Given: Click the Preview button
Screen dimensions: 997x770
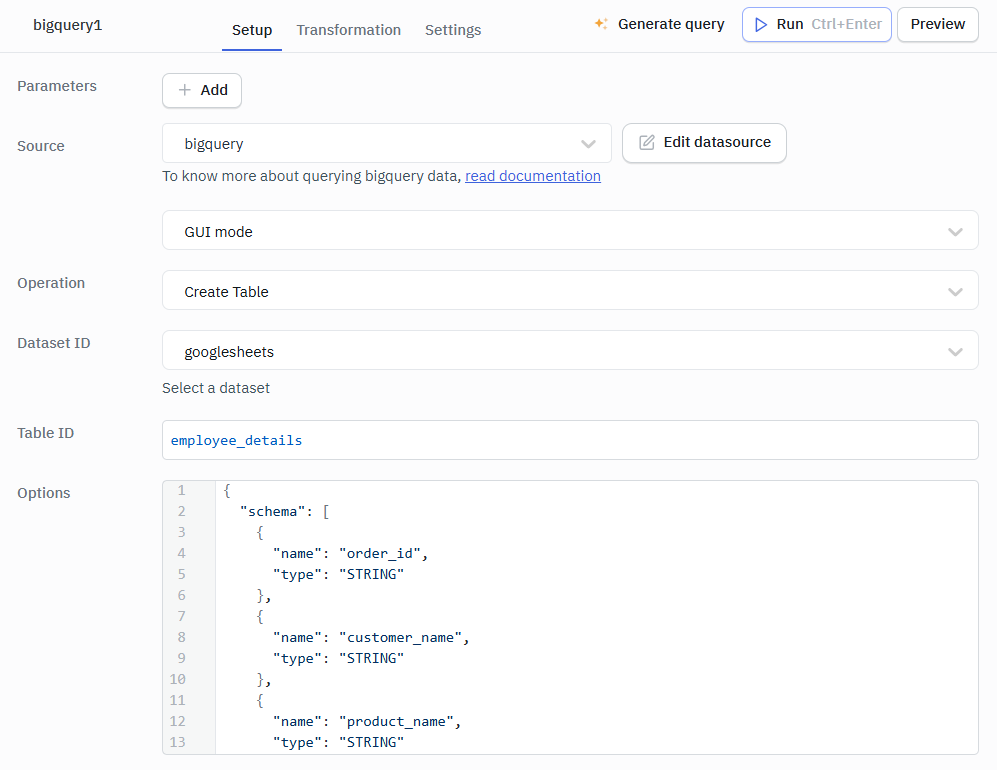Looking at the screenshot, I should pyautogui.click(x=937, y=25).
